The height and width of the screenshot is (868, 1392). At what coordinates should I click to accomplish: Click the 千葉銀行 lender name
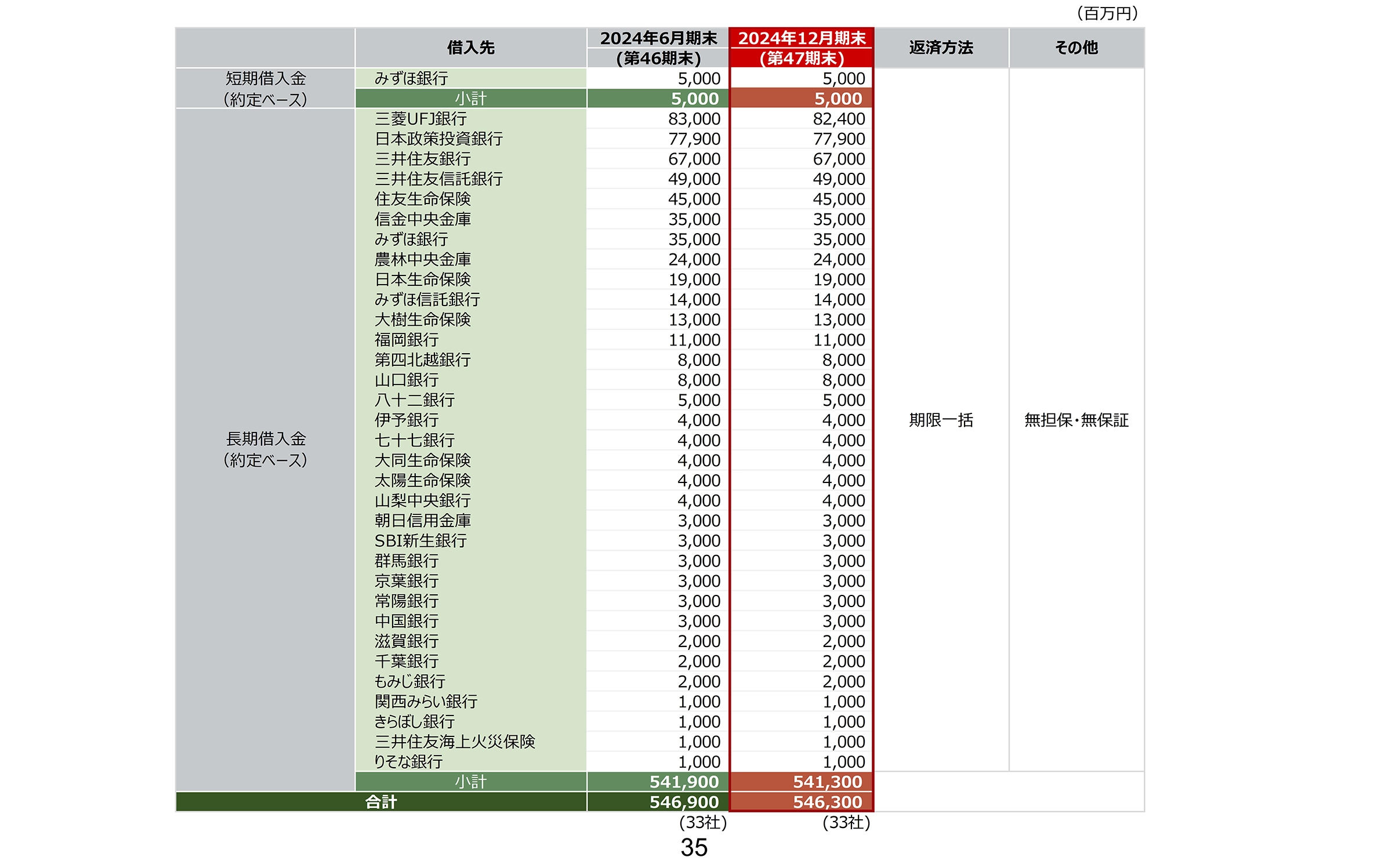[x=406, y=662]
